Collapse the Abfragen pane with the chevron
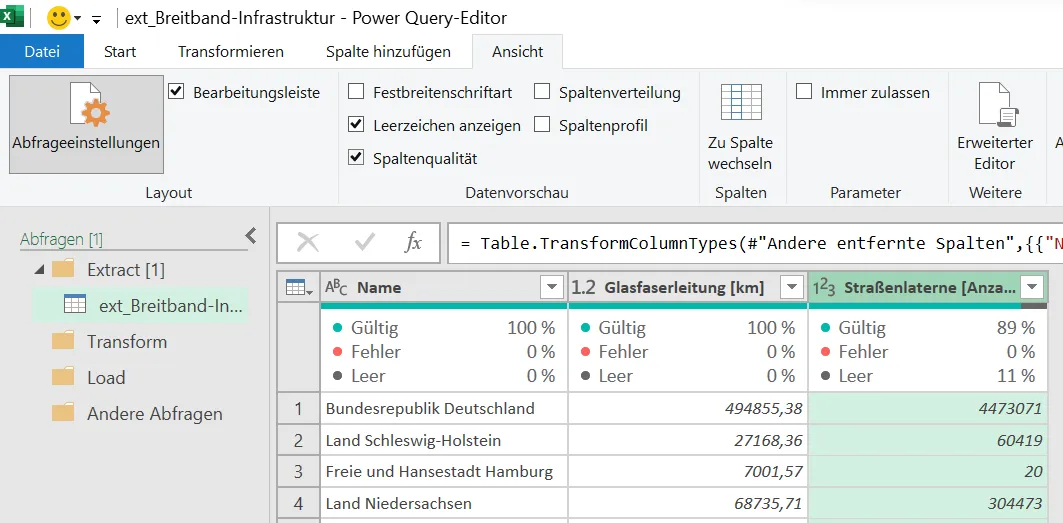This screenshot has height=523, width=1063. [251, 235]
